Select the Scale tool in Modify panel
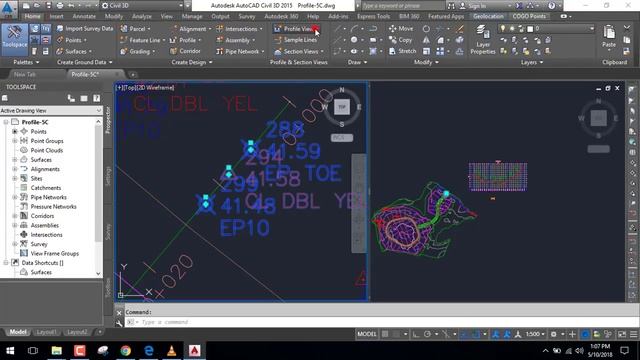The height and width of the screenshot is (360, 640). pyautogui.click(x=426, y=51)
